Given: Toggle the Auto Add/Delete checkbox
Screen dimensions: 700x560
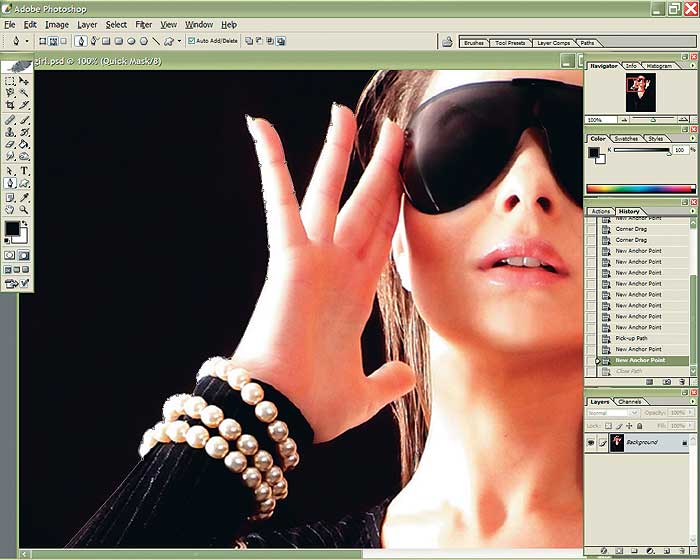Looking at the screenshot, I should pyautogui.click(x=192, y=41).
